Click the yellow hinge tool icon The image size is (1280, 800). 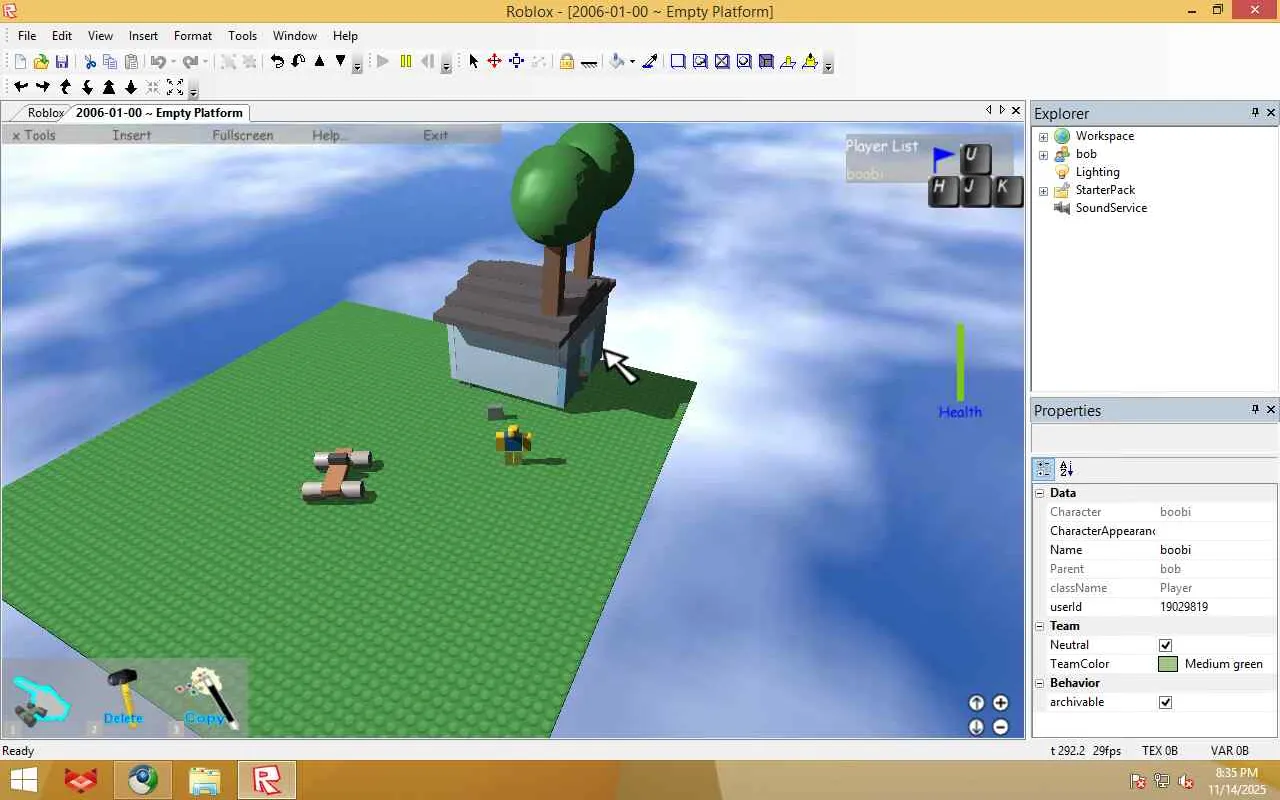click(787, 62)
